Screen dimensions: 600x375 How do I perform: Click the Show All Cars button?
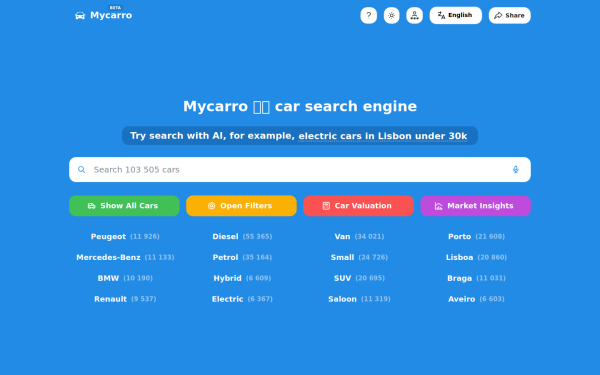(x=124, y=206)
